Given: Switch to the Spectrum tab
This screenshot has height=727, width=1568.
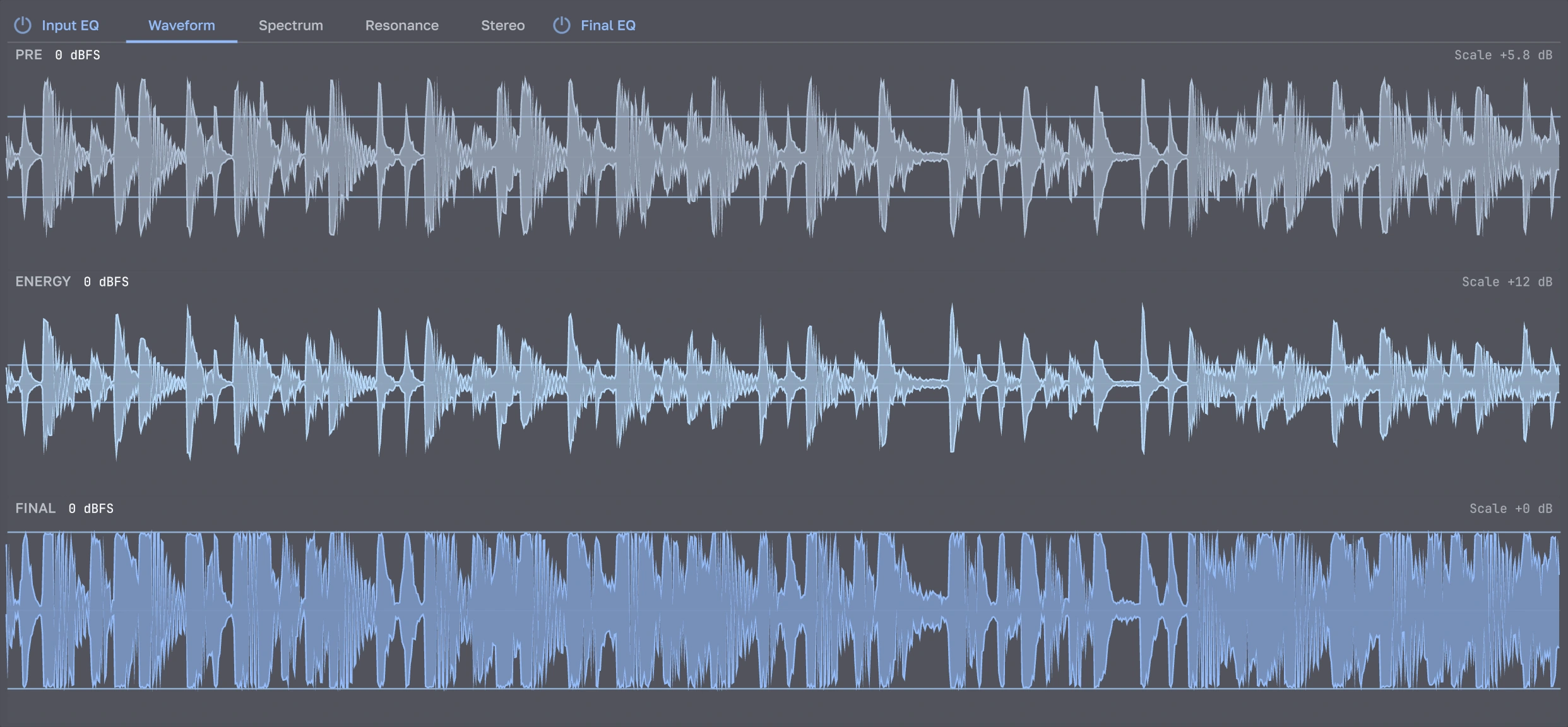Looking at the screenshot, I should coord(291,25).
